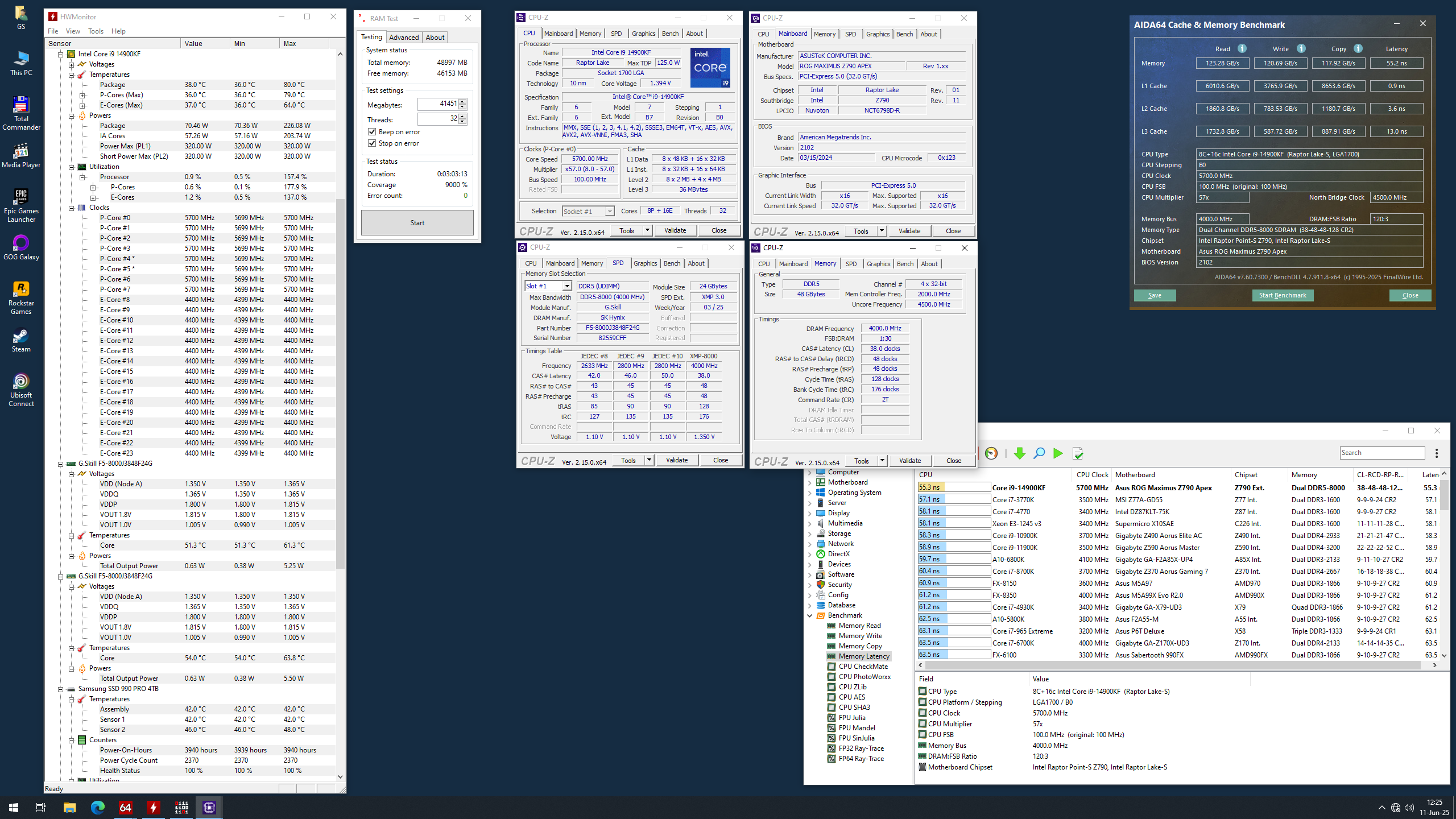Open the Tools dropdown arrow in CPU-Z Memory window
The width and height of the screenshot is (1456, 819).
(x=882, y=461)
